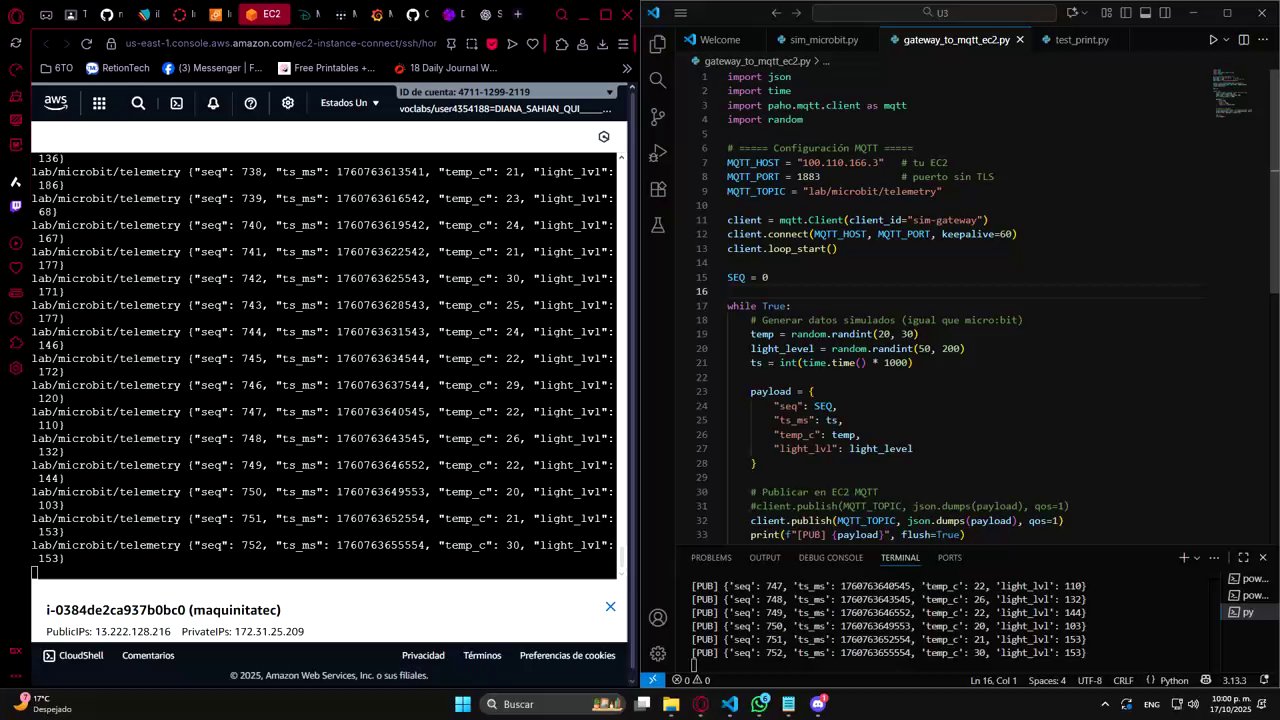1280x720 pixels.
Task: Click the browser address bar URL
Action: [281, 44]
